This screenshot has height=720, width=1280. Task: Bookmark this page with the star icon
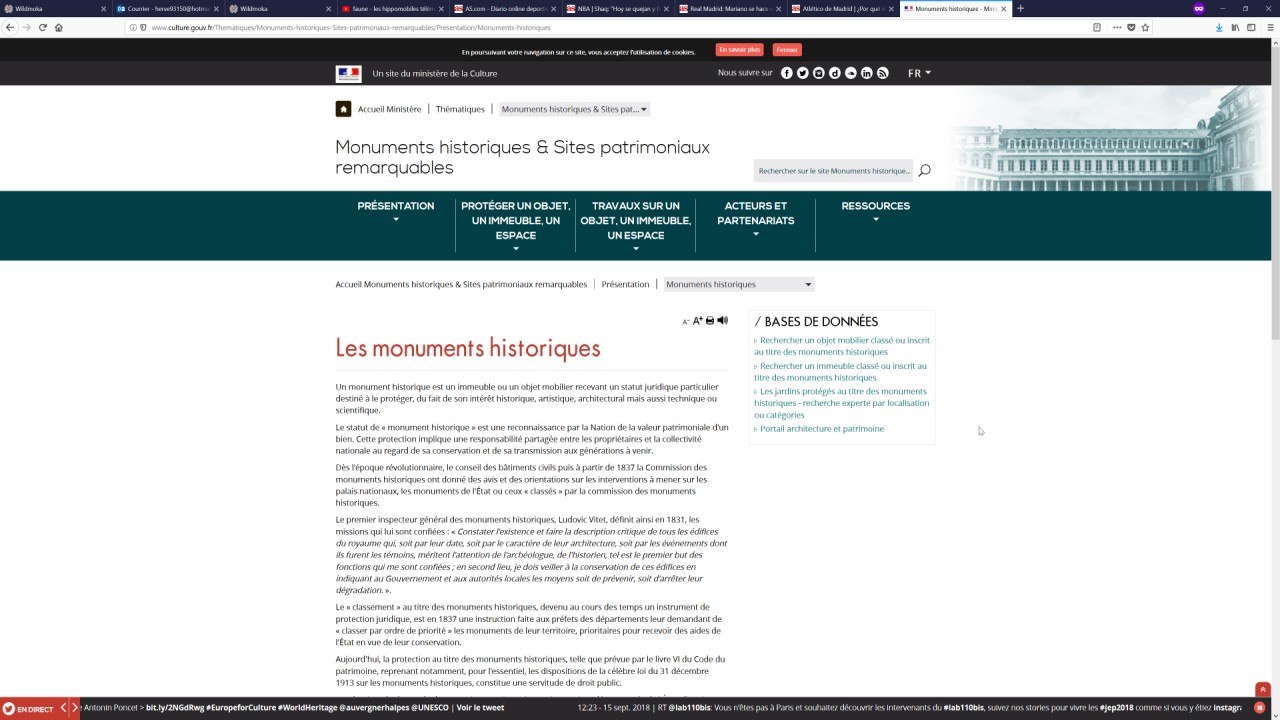click(1146, 27)
